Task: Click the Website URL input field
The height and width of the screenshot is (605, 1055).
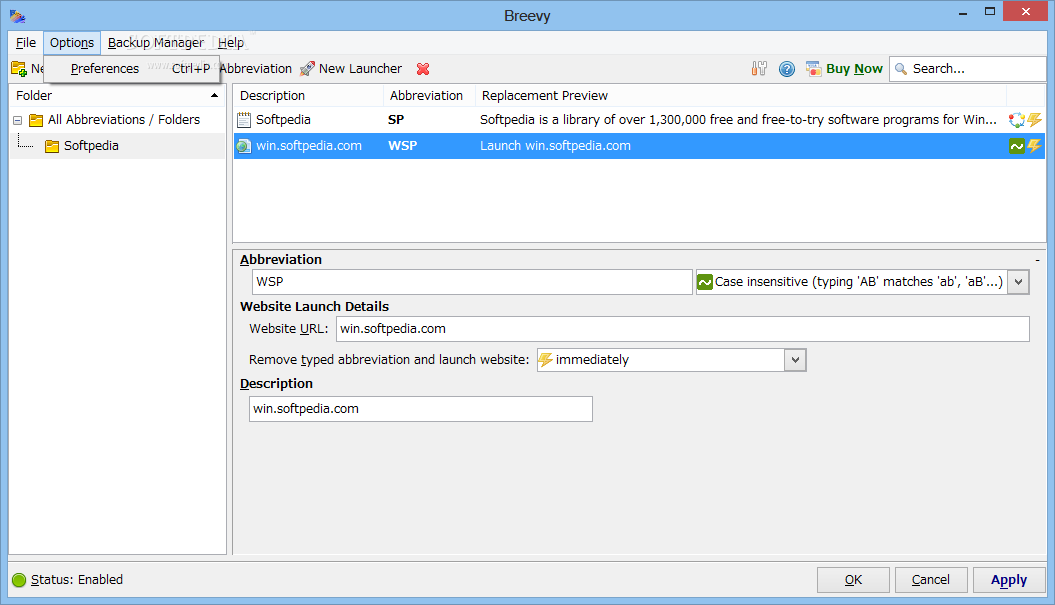Action: [x=683, y=329]
